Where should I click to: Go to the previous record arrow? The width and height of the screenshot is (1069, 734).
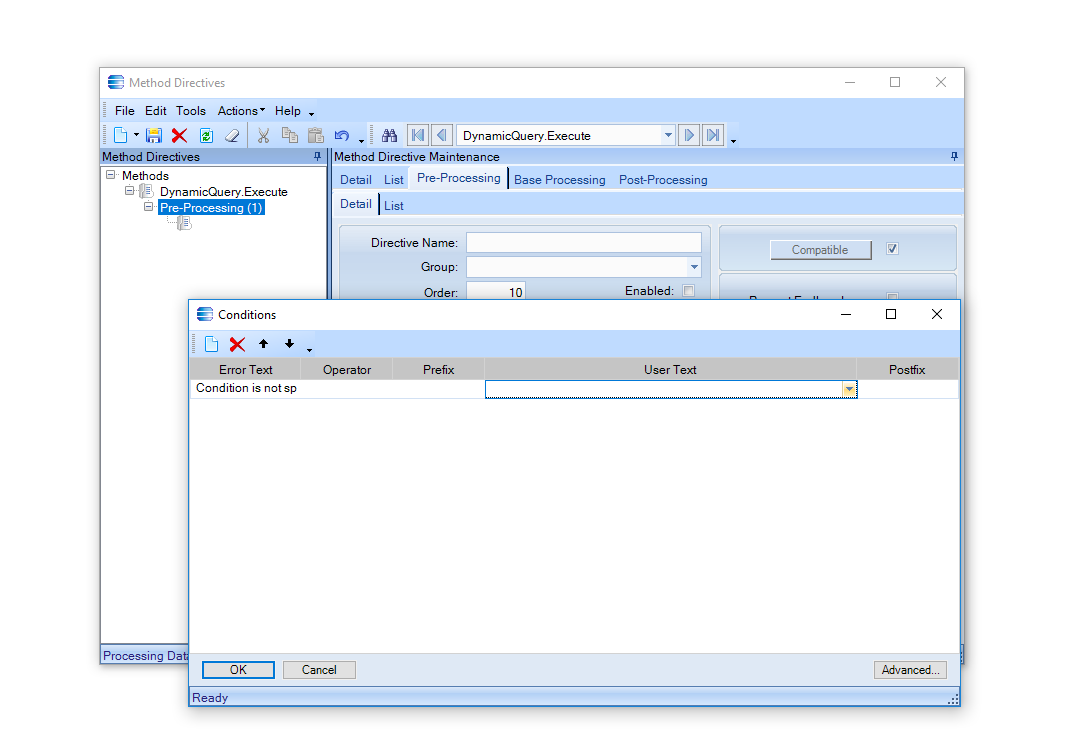(442, 135)
